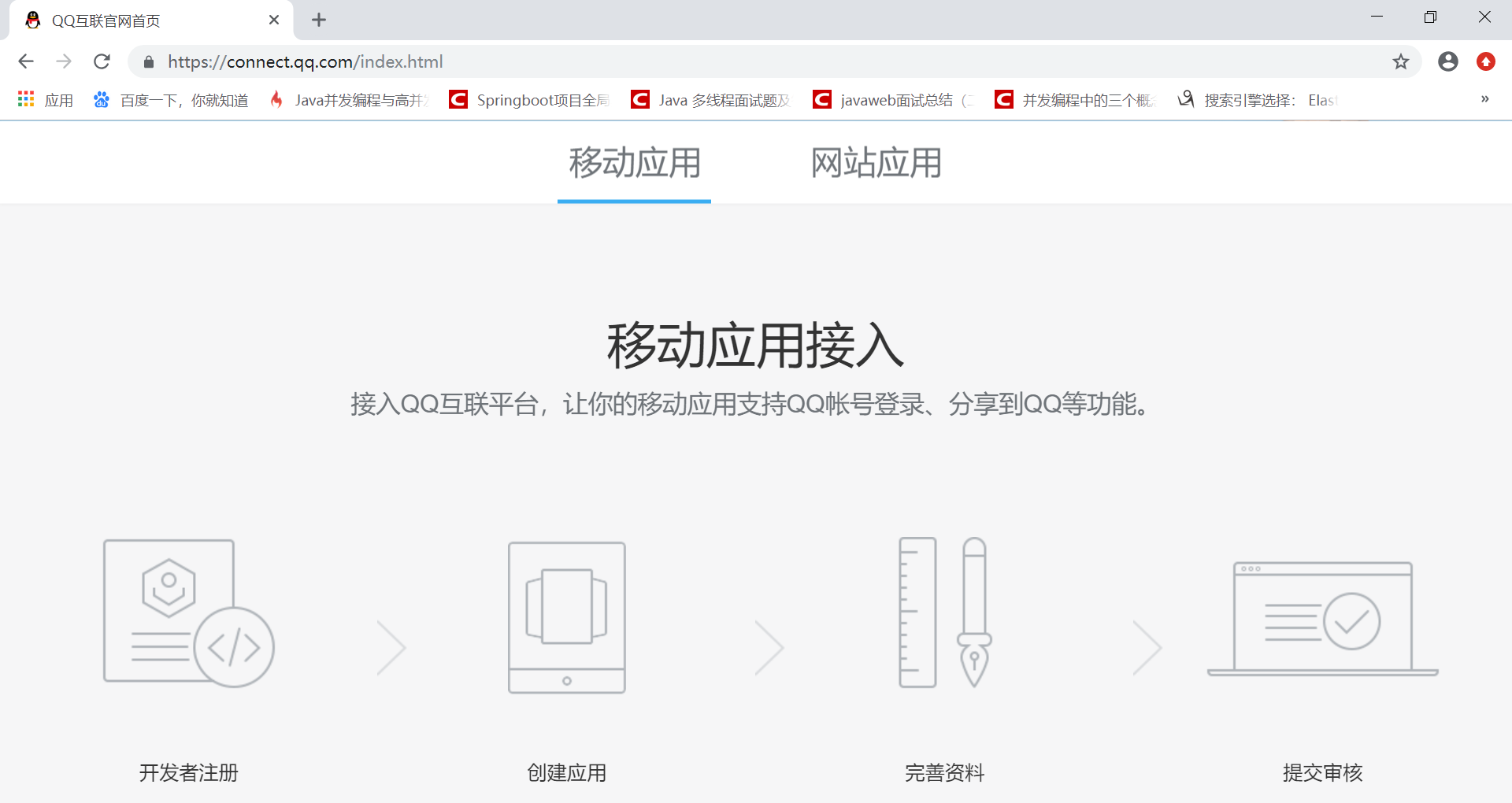Open the user profile account icon
The height and width of the screenshot is (803, 1512).
point(1447,61)
